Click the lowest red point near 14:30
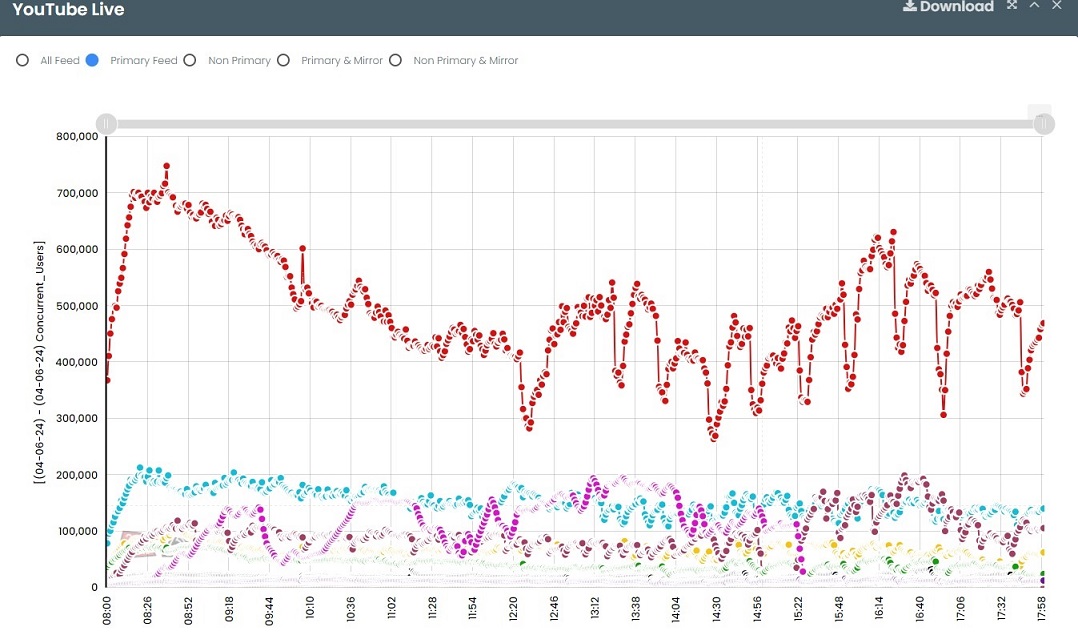The width and height of the screenshot is (1078, 635). [714, 437]
